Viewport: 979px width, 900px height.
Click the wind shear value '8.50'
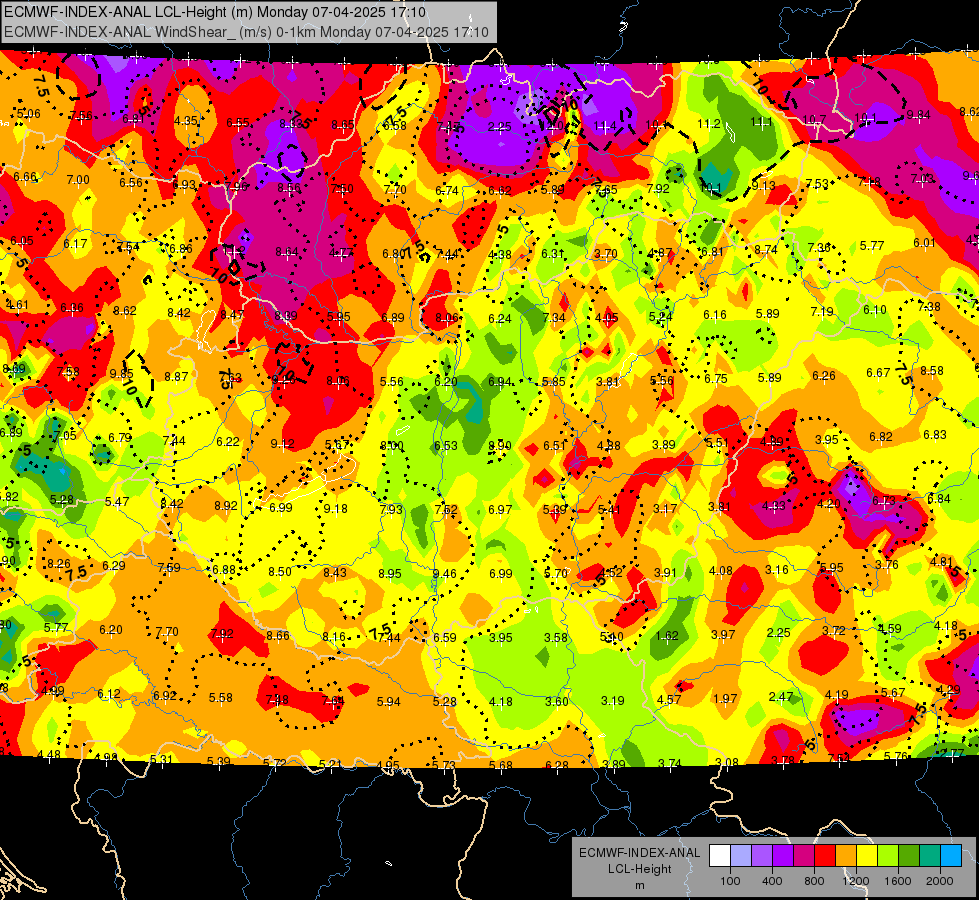[x=280, y=571]
